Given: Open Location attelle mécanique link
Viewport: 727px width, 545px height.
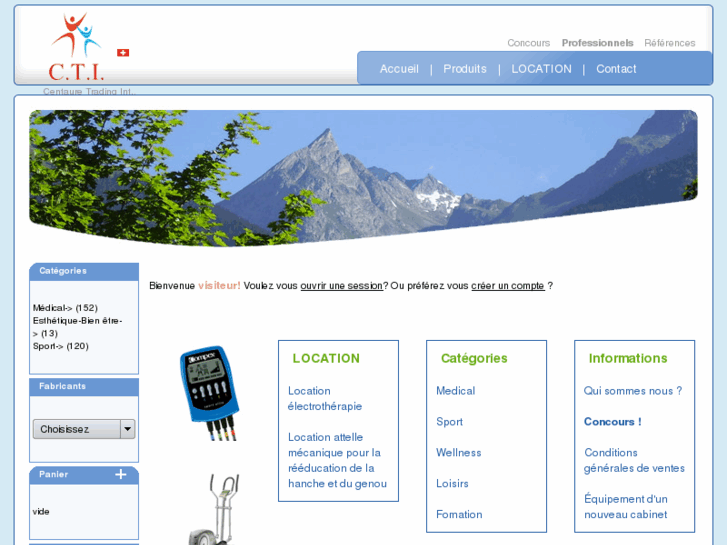Looking at the screenshot, I should 337,460.
